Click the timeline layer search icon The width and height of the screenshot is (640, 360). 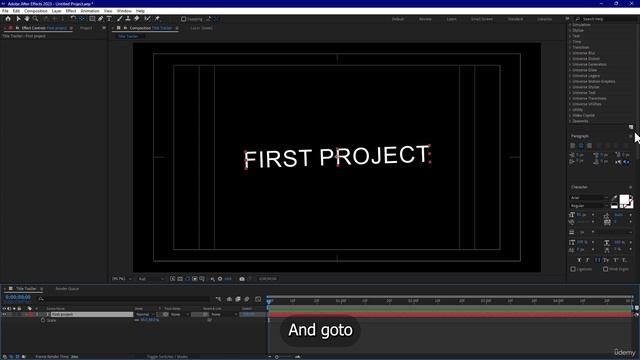pyautogui.click(x=41, y=299)
